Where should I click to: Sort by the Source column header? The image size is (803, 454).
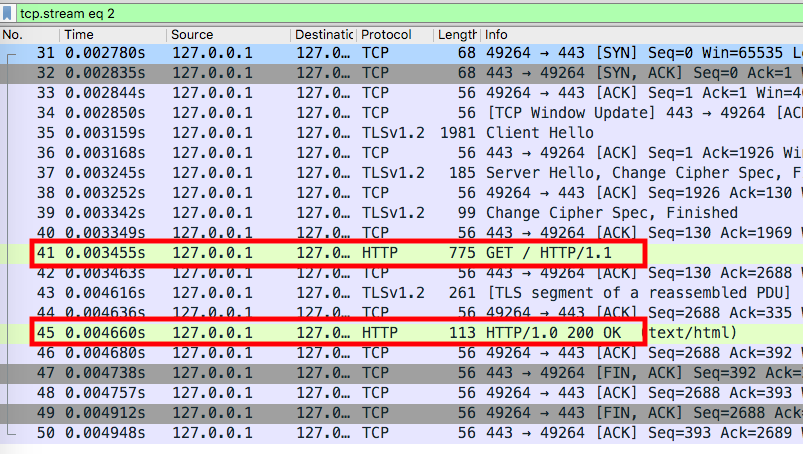click(228, 35)
